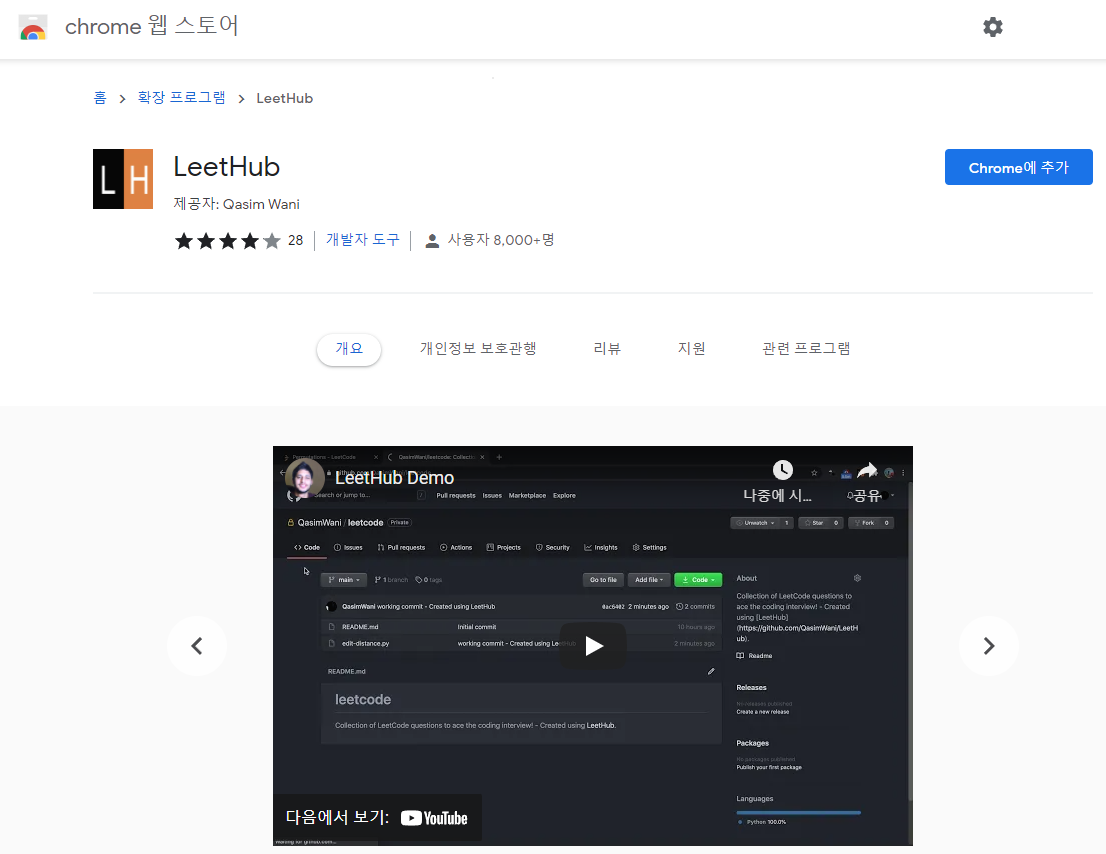Switch to the 리뷰 tab
The image size is (1106, 854).
click(x=607, y=348)
